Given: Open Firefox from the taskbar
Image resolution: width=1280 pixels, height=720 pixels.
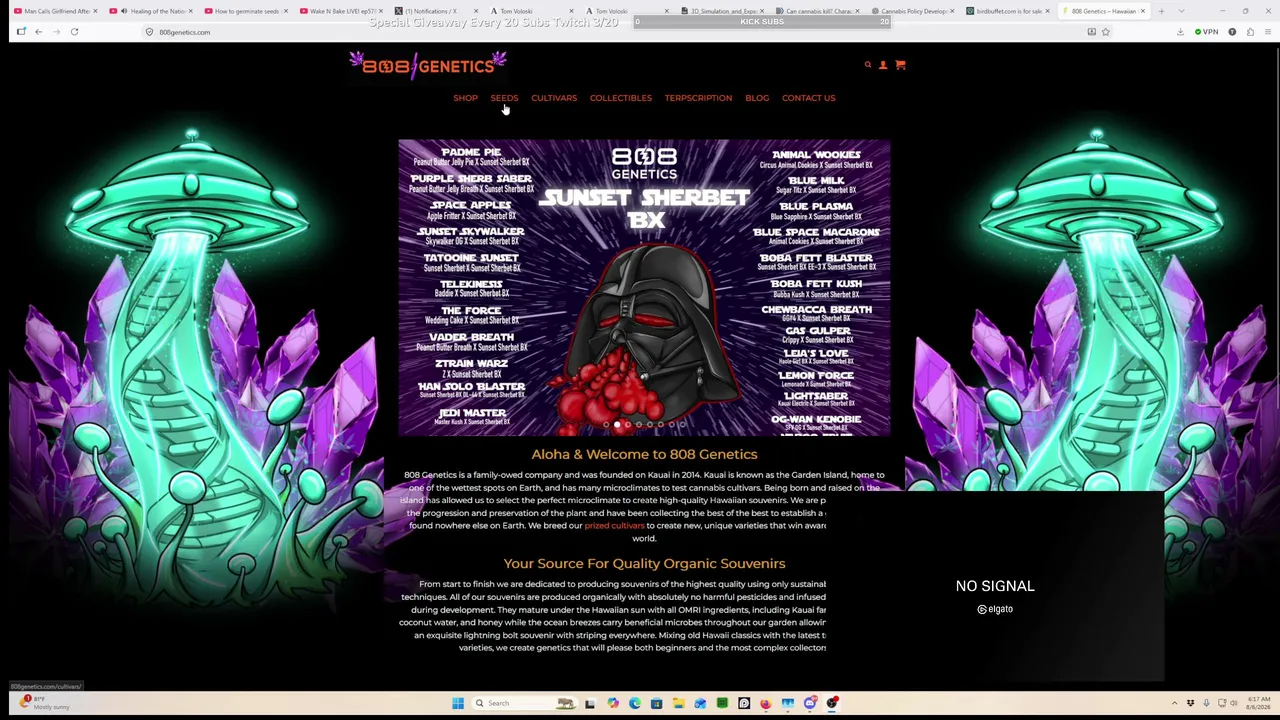Looking at the screenshot, I should click(x=765, y=703).
